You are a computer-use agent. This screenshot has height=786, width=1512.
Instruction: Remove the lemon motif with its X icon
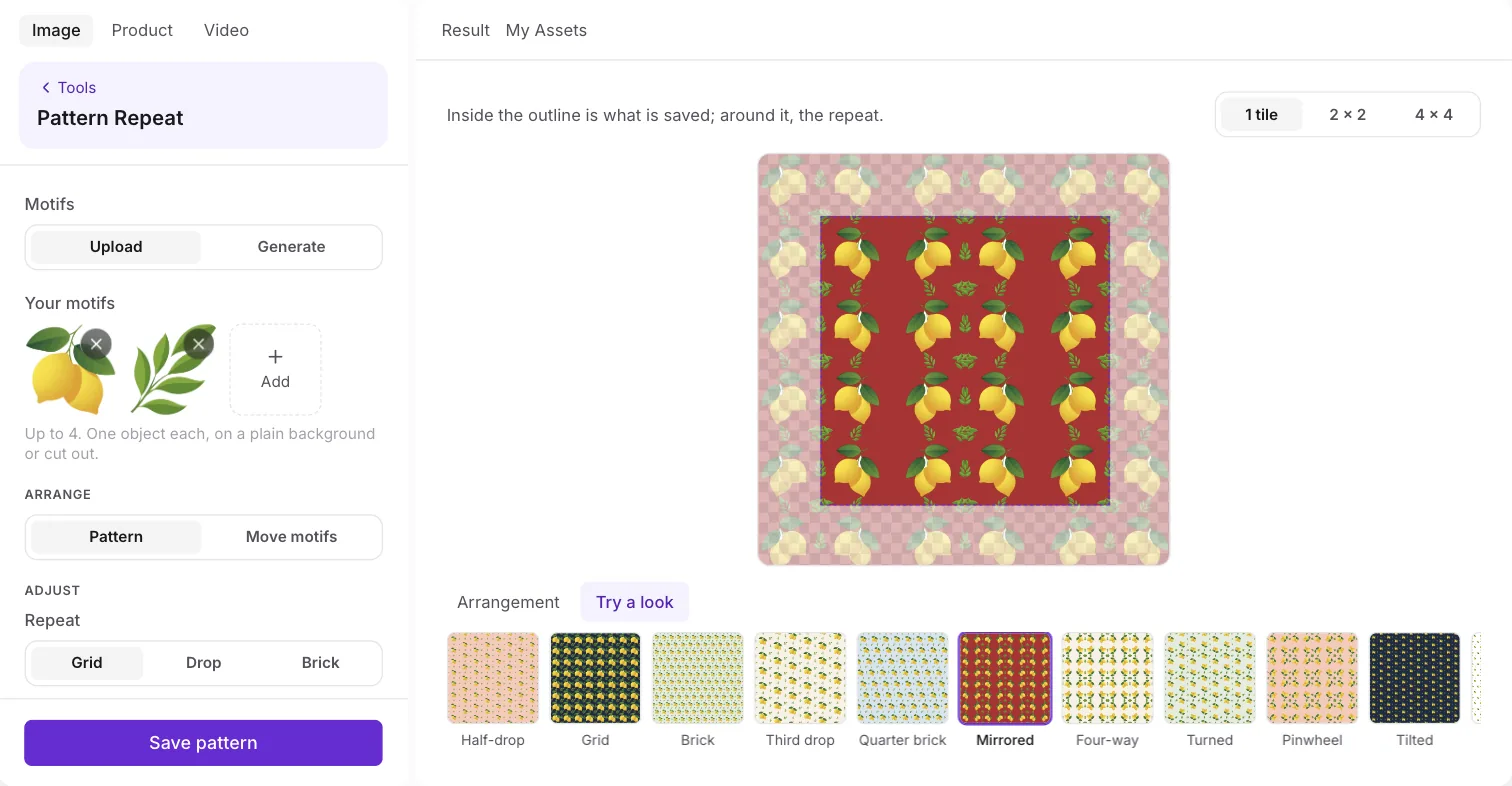96,344
